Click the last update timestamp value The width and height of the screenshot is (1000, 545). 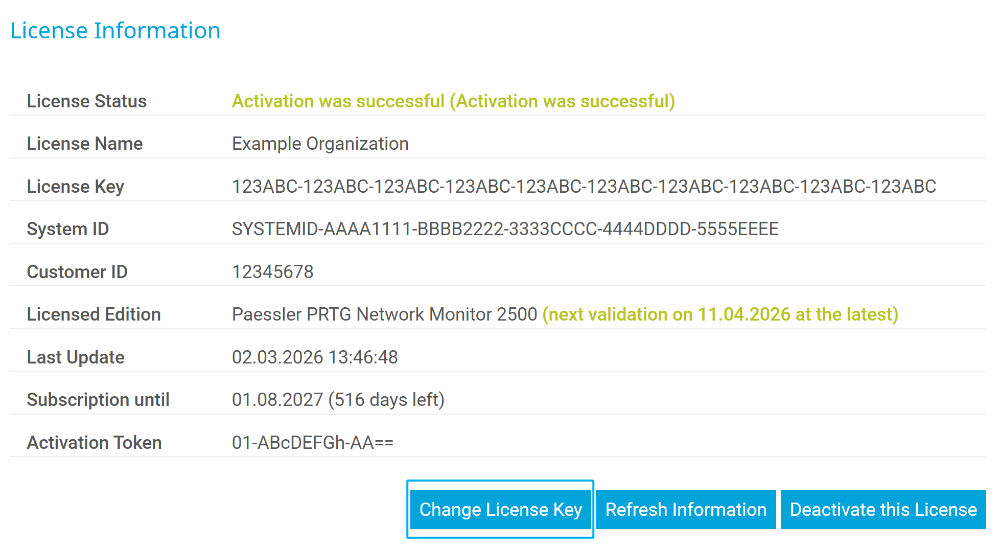(315, 357)
